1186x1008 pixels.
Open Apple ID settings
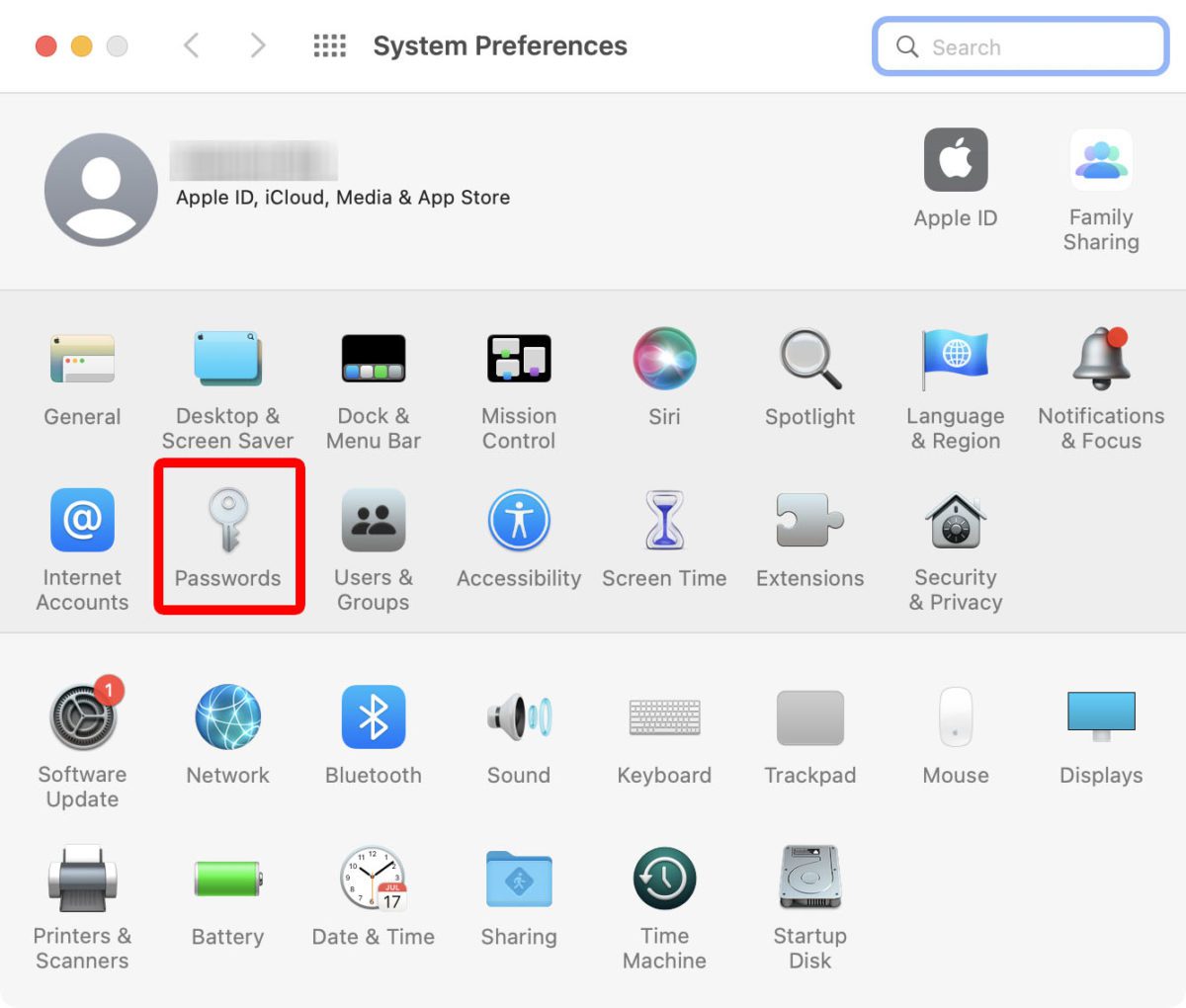(x=956, y=178)
